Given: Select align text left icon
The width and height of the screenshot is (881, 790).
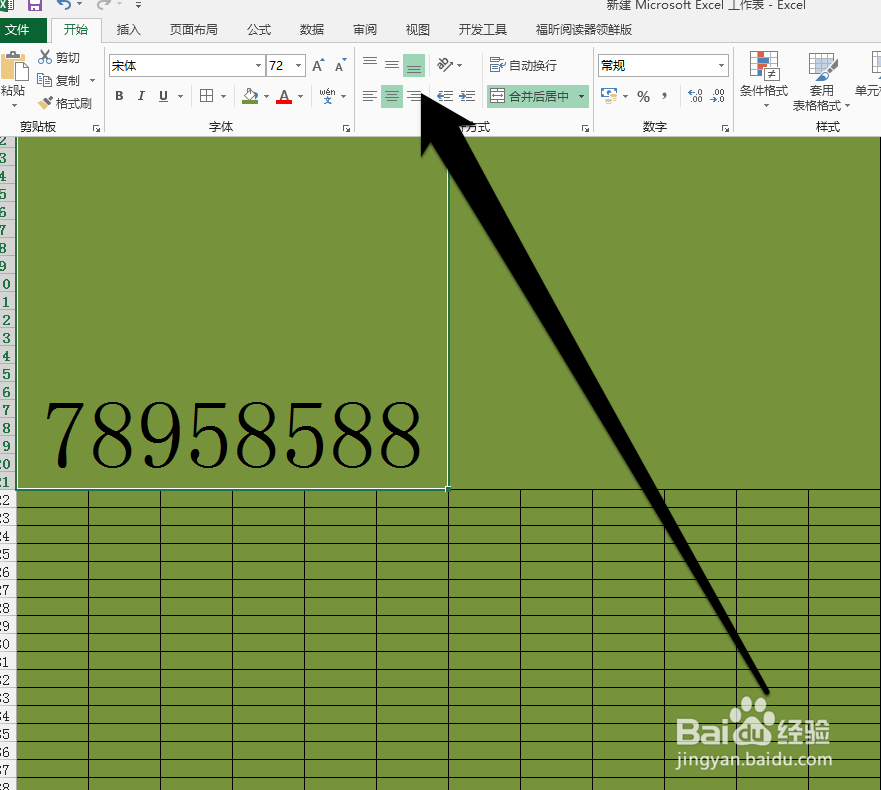Looking at the screenshot, I should 370,96.
